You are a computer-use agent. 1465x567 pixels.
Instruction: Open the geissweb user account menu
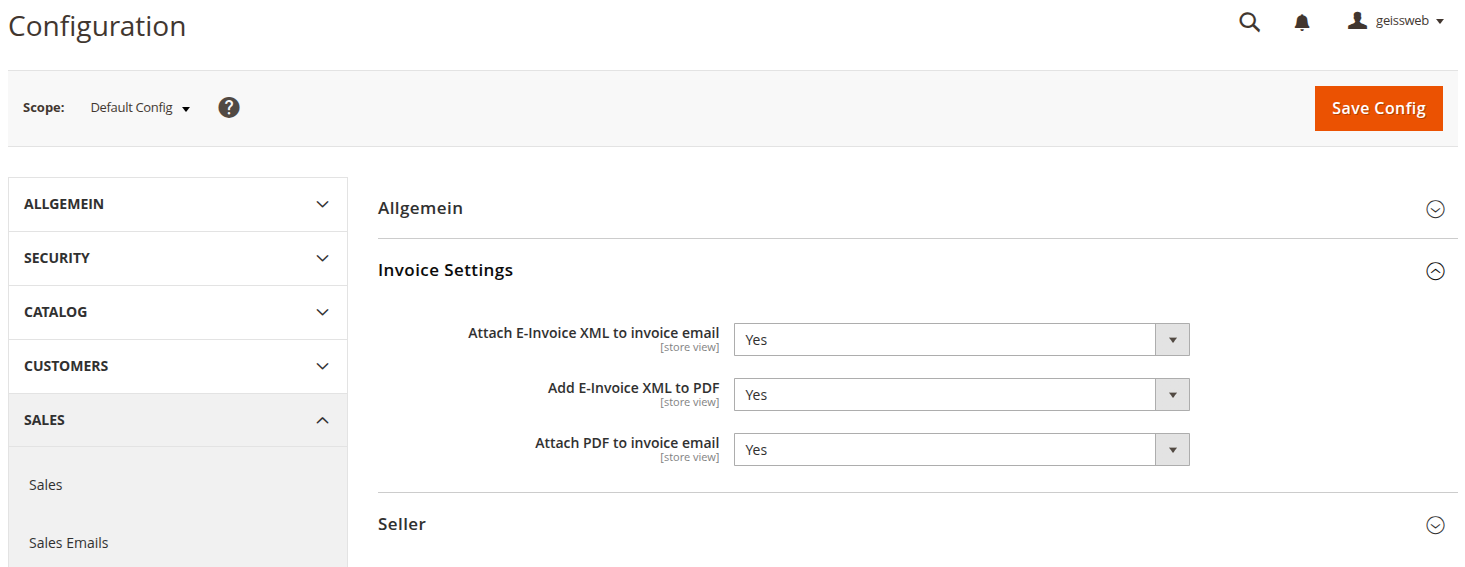[1396, 21]
